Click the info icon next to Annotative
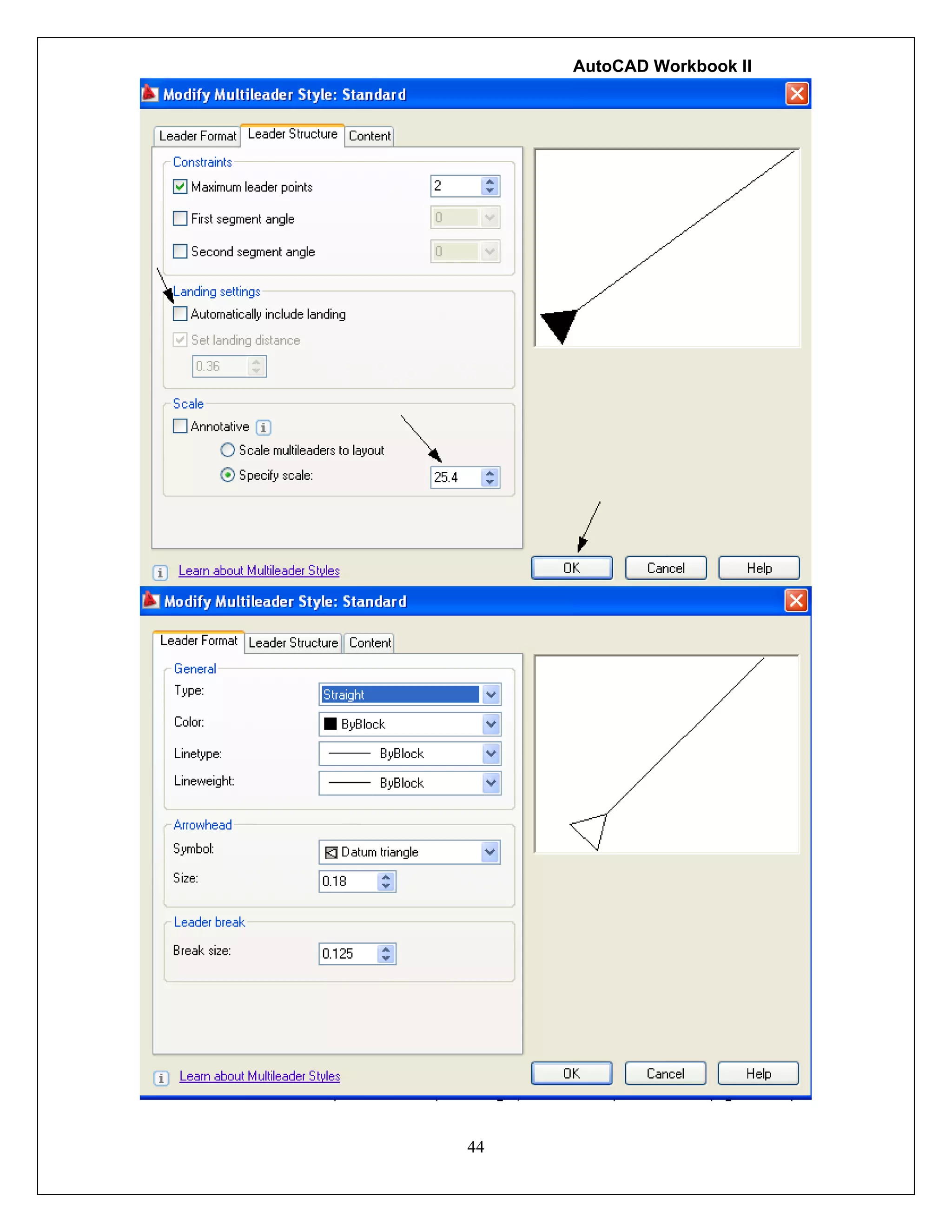The image size is (952, 1232). click(264, 427)
